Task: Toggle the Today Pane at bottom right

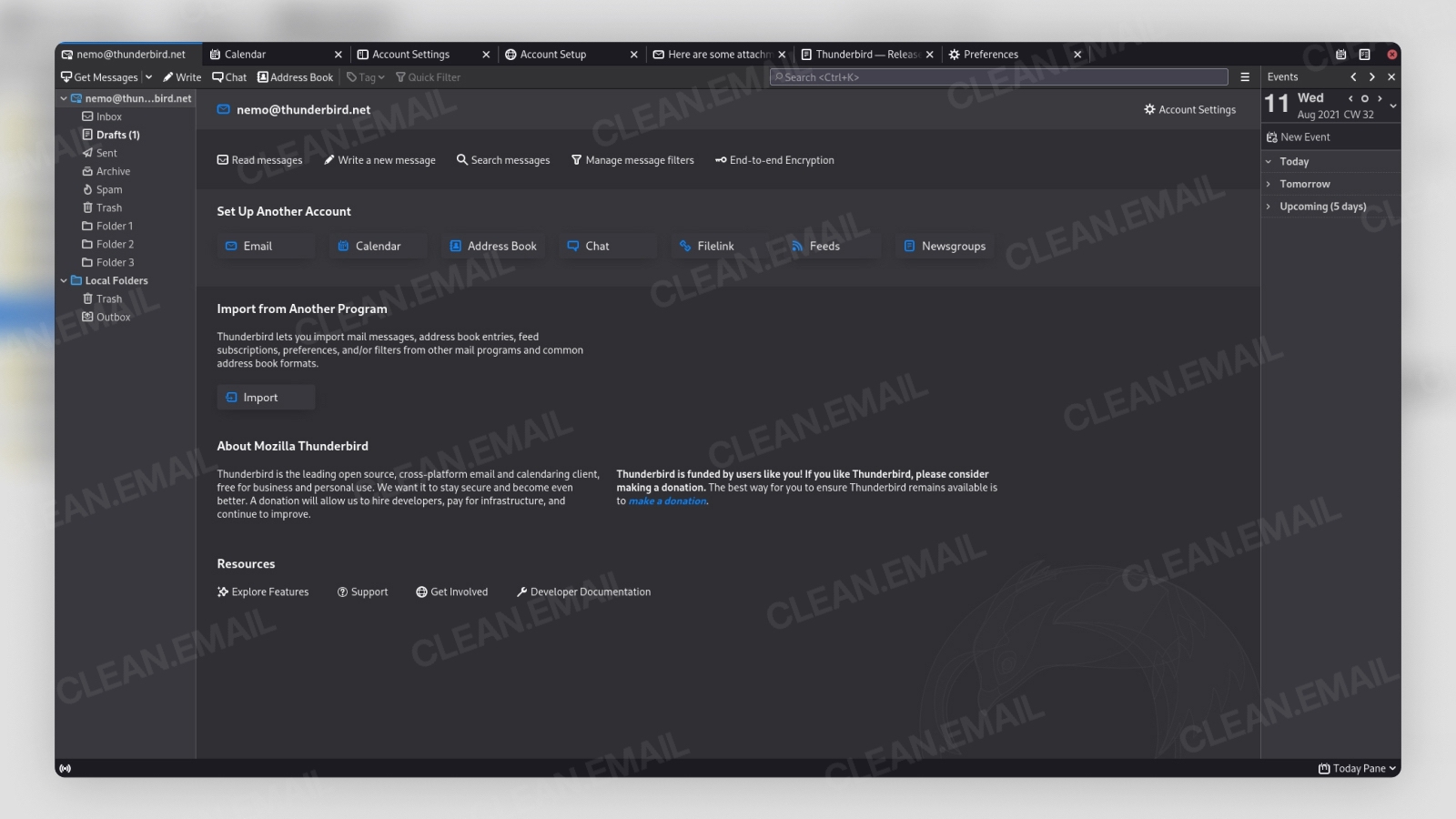Action: 1355,767
